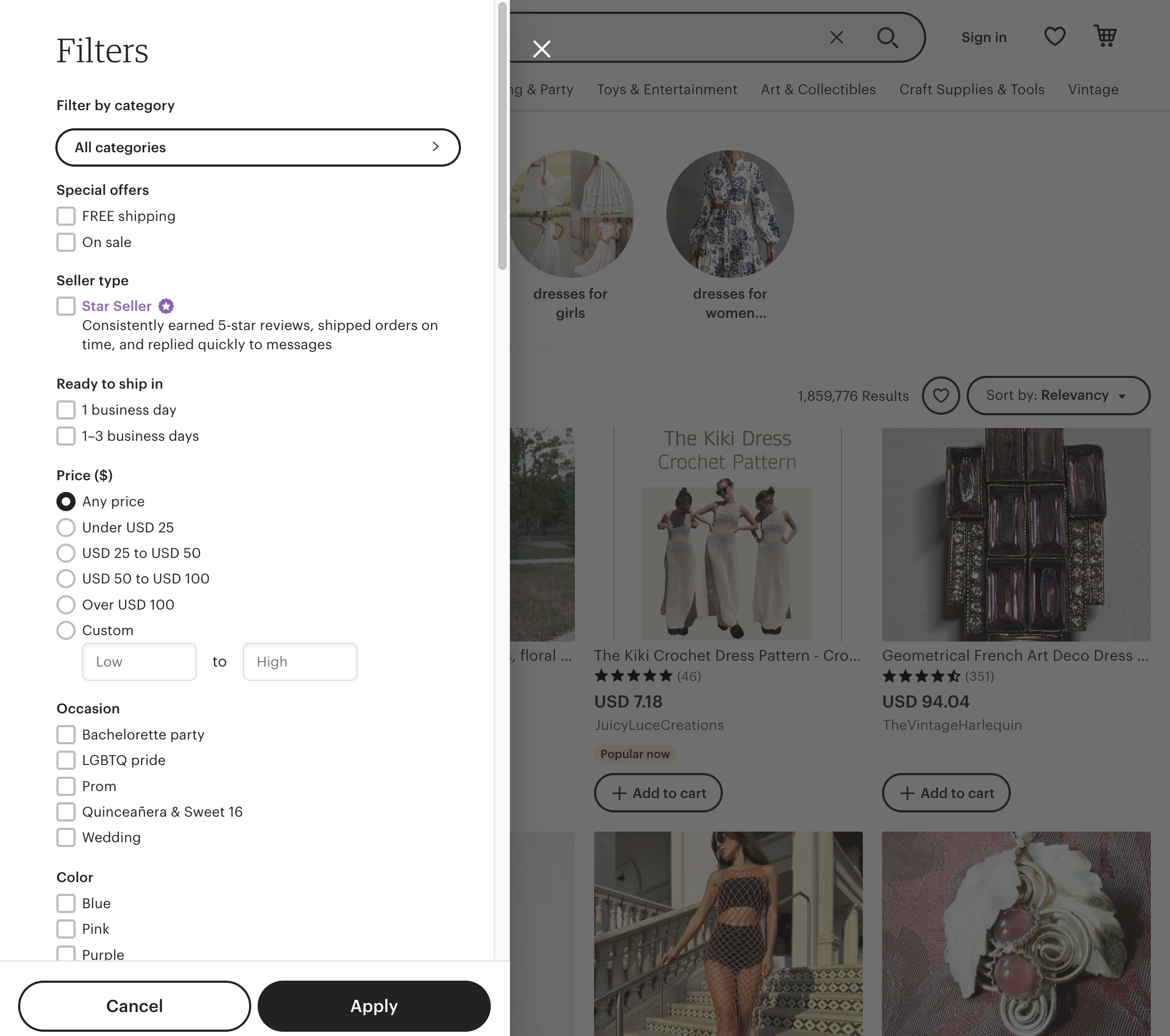Open the TheVintageHarlequin shop link
This screenshot has height=1036, width=1170.
952,725
